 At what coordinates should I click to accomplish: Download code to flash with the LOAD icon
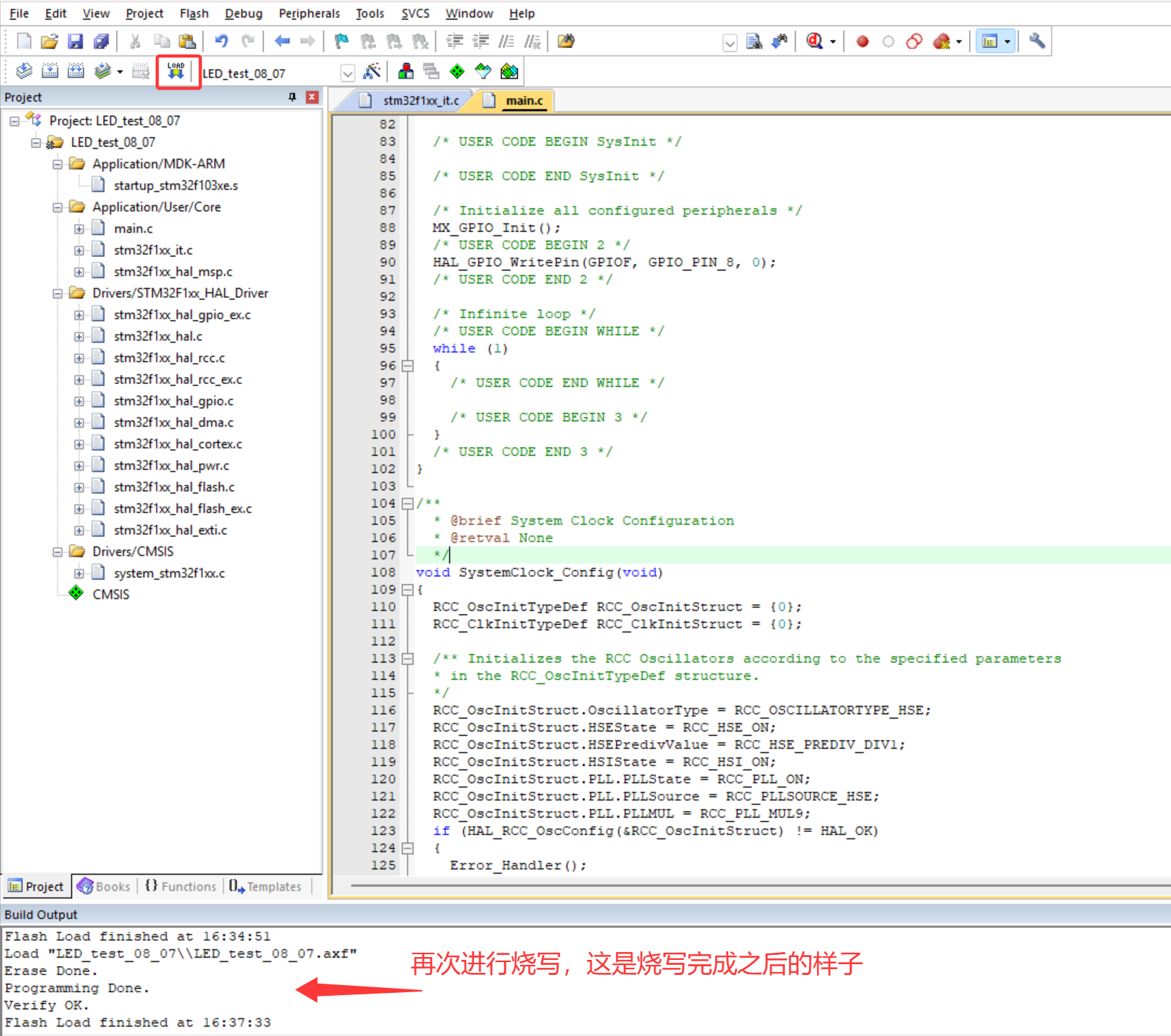[x=176, y=71]
